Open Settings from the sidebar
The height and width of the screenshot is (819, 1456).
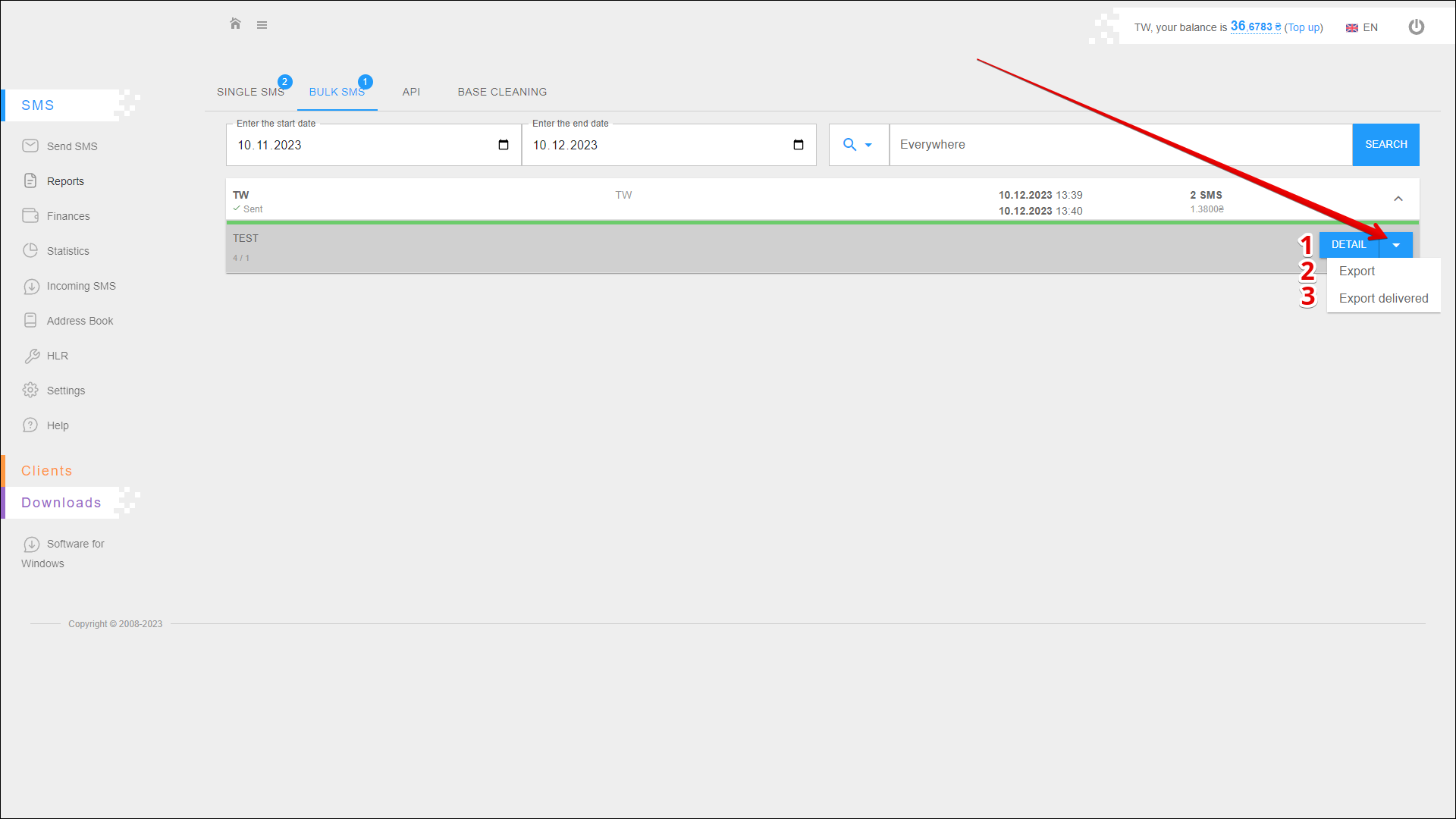(65, 391)
